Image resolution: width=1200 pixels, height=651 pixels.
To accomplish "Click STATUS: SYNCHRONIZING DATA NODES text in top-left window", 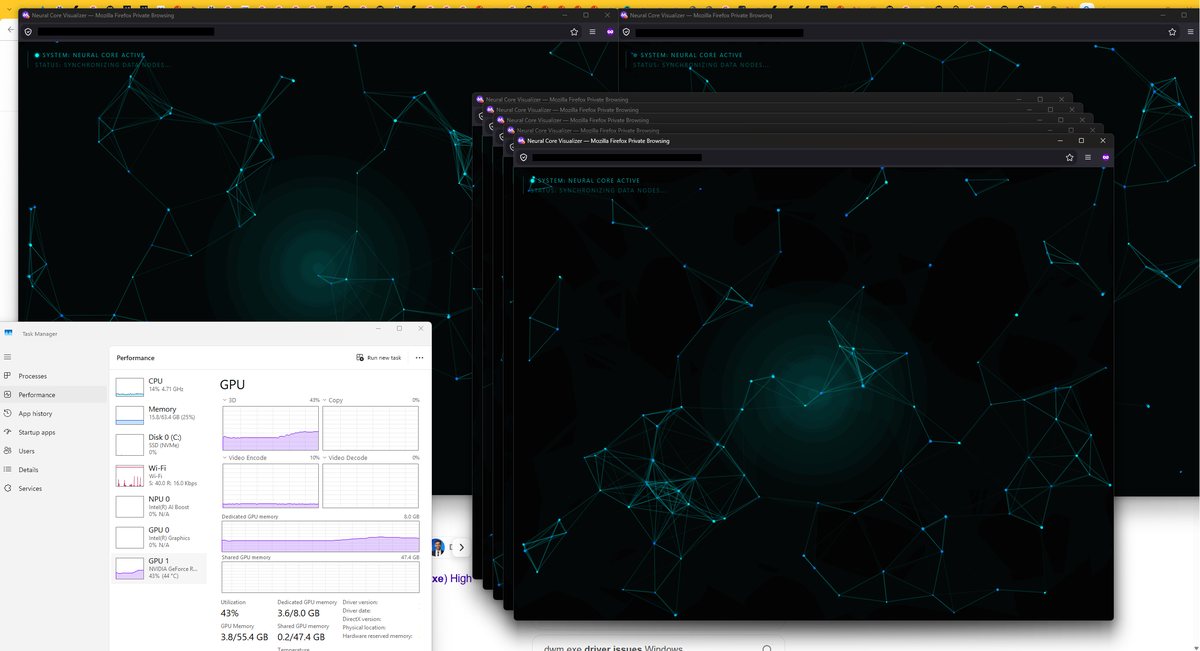I will (x=101, y=64).
